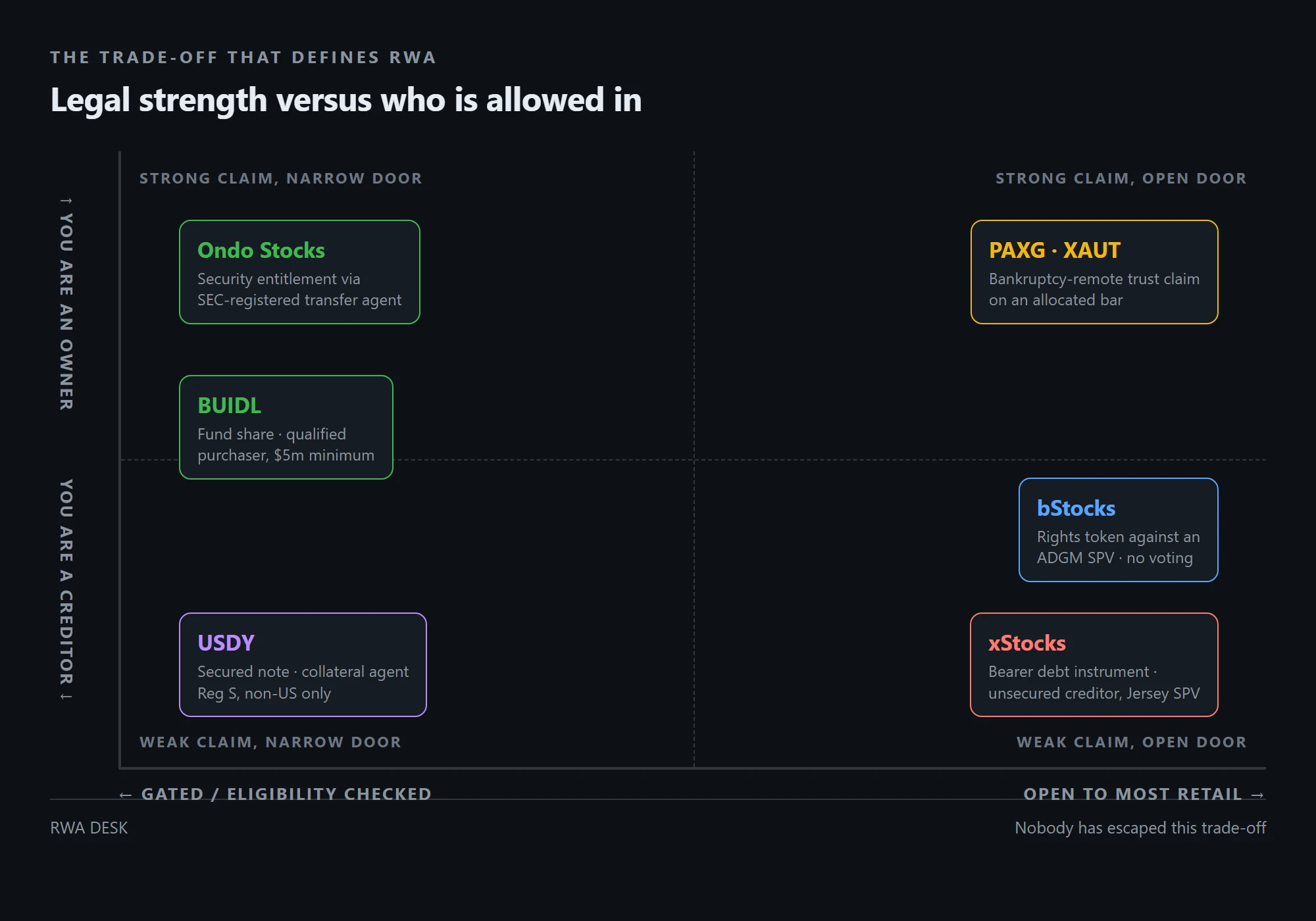Click the "Security entitlement via SEC-registered transfer agent" description
Screen dimensions: 1316x921
point(299,289)
